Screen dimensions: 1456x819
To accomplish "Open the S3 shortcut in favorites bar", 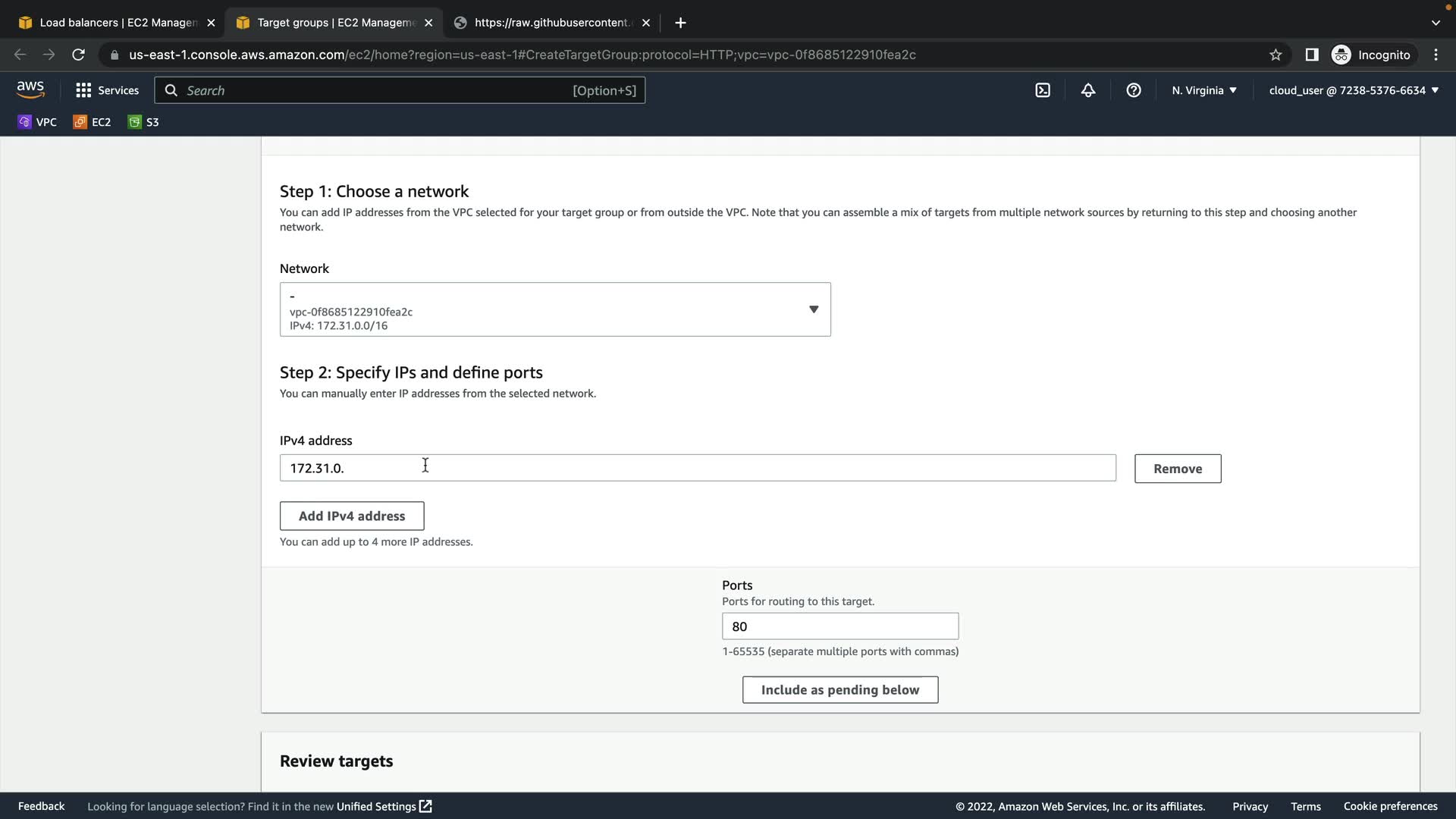I will (143, 122).
